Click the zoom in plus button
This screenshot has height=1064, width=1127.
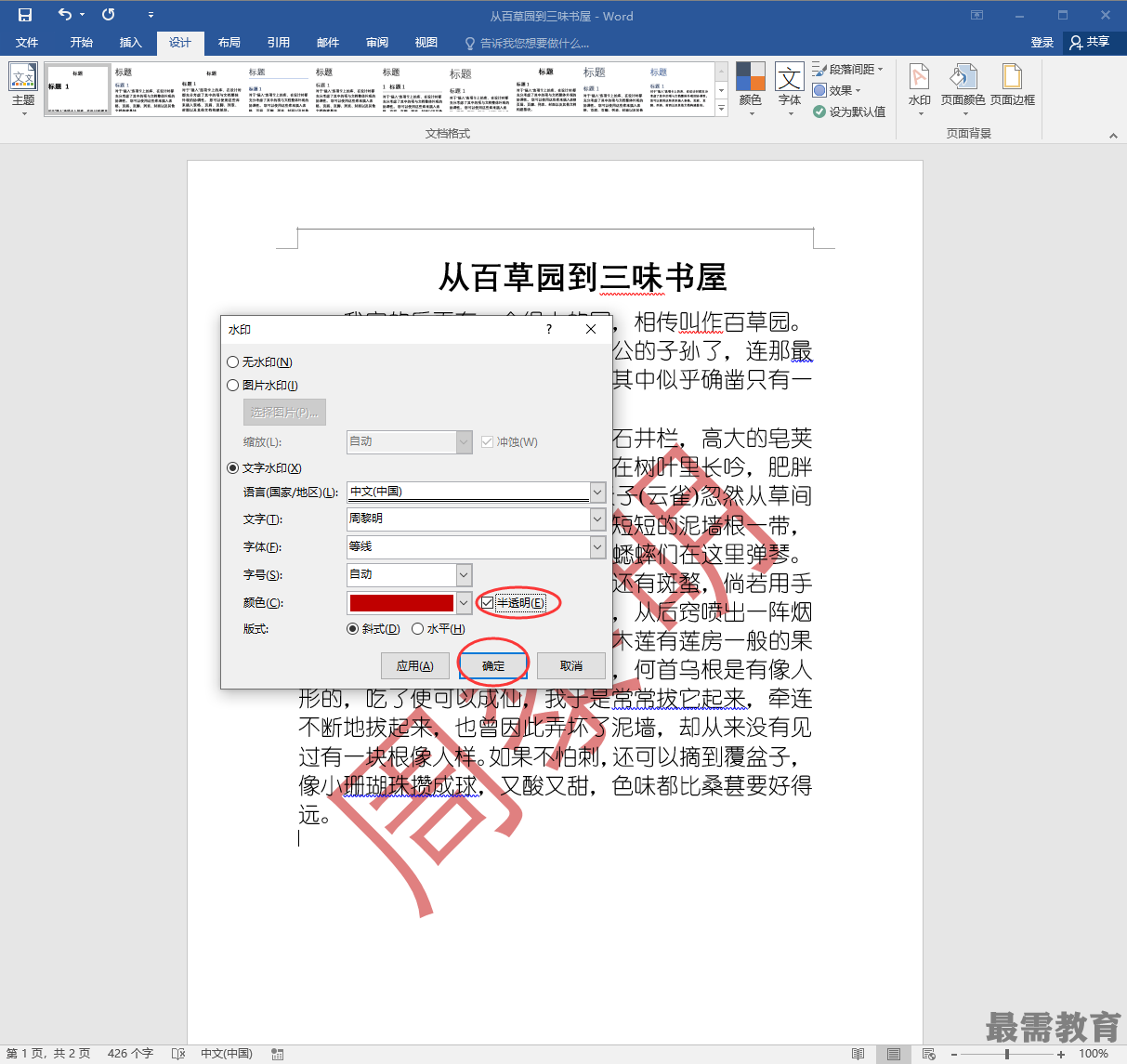click(x=1061, y=1055)
